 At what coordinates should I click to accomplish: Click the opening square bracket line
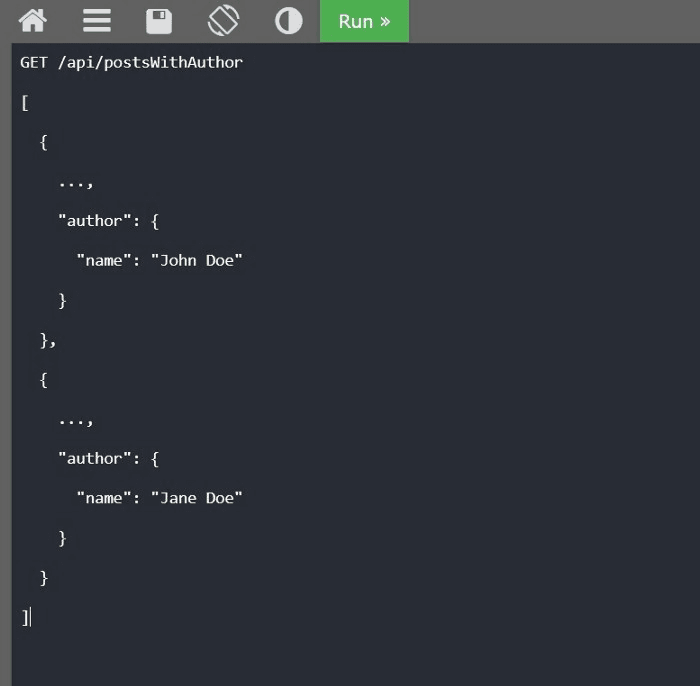coord(24,103)
